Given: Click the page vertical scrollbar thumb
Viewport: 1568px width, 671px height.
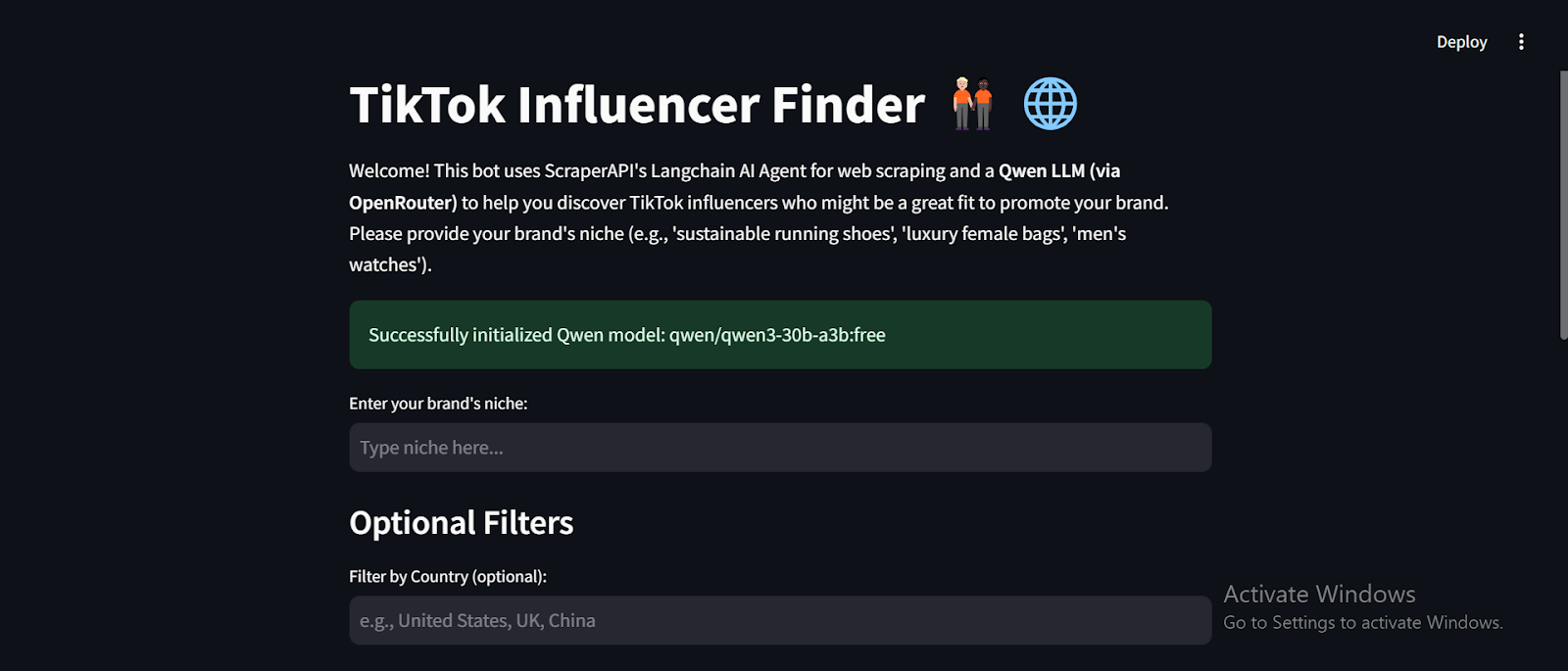Looking at the screenshot, I should 1563,205.
